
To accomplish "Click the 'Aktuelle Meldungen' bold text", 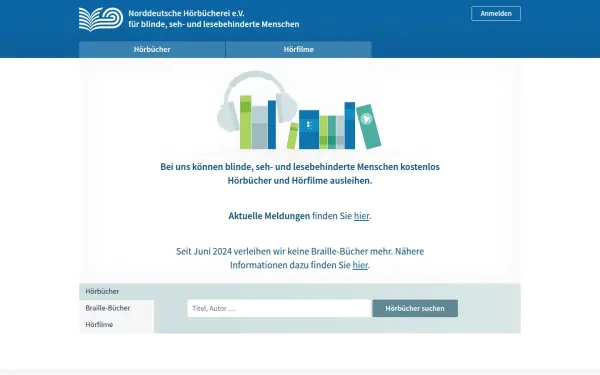I will point(269,216).
